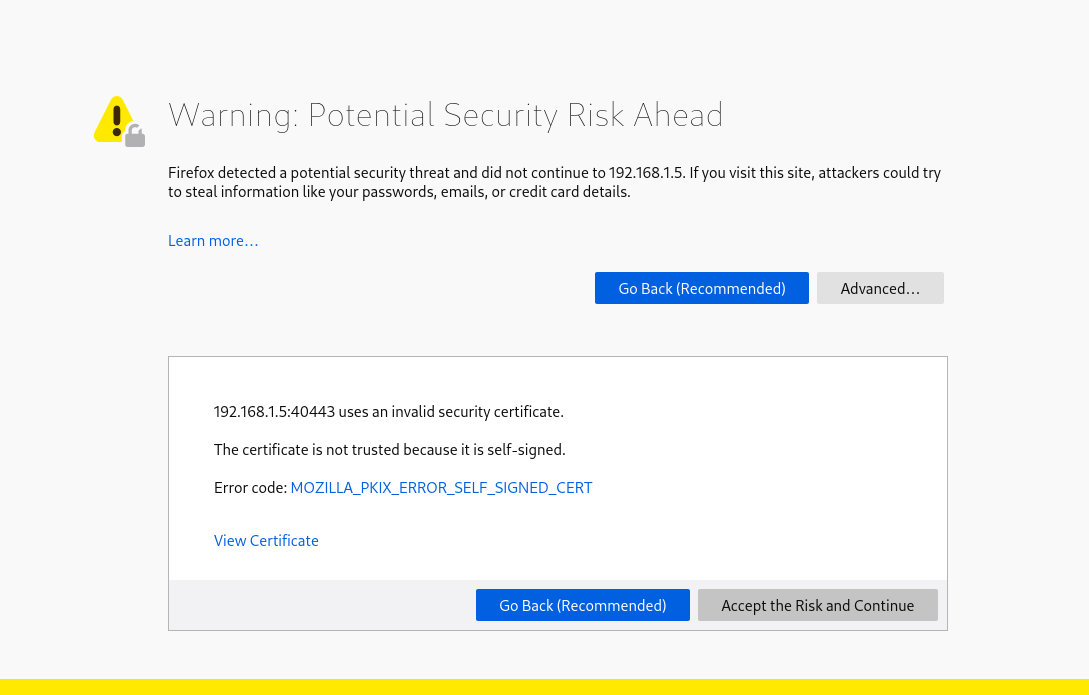Click the MOZILLA_PKIX_ERROR_SELF_SIGNED_CERT error code link
The height and width of the screenshot is (695, 1089).
[x=441, y=488]
